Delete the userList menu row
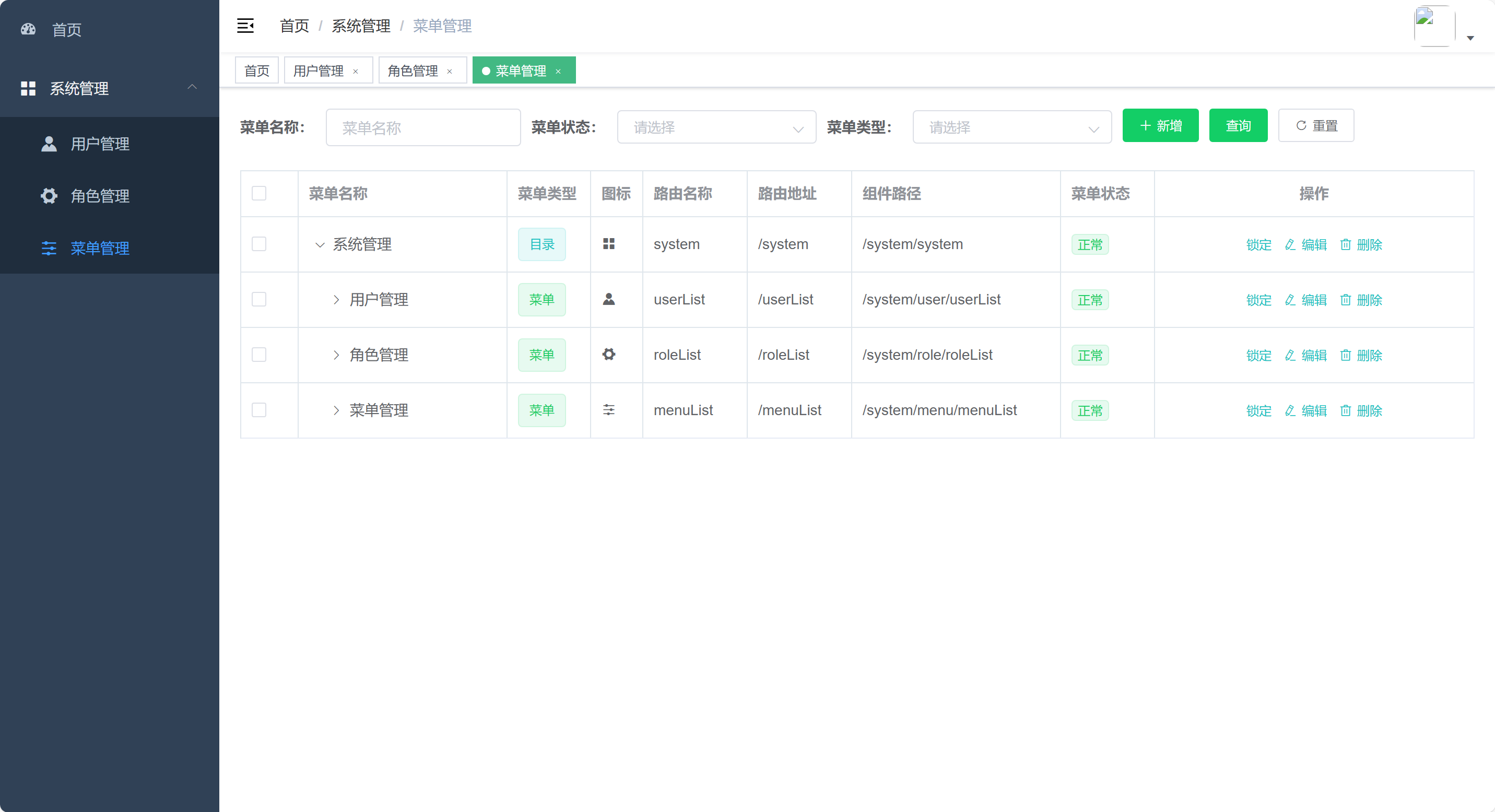 click(x=1361, y=300)
